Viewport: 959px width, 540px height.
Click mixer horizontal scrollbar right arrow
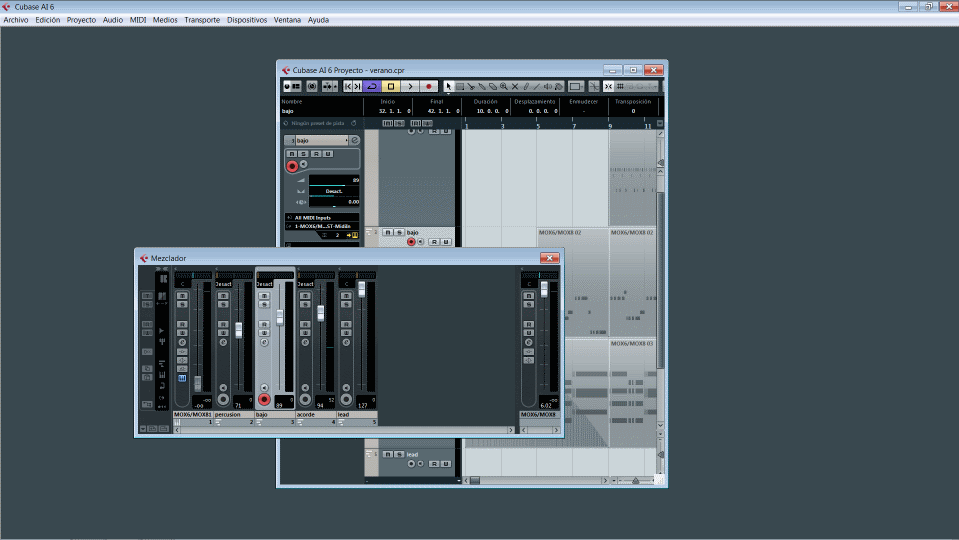(511, 430)
